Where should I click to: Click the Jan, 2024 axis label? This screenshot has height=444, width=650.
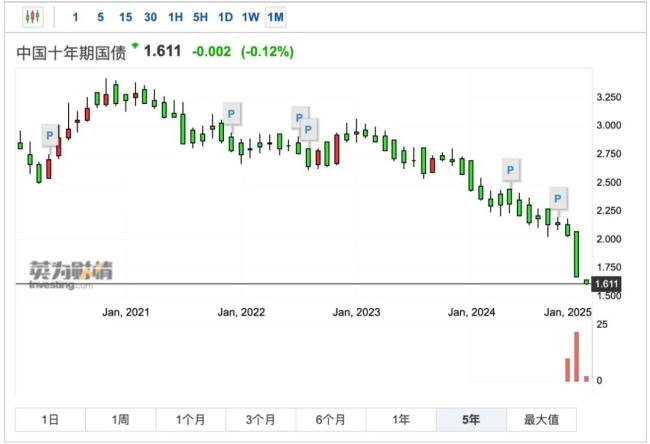click(472, 312)
